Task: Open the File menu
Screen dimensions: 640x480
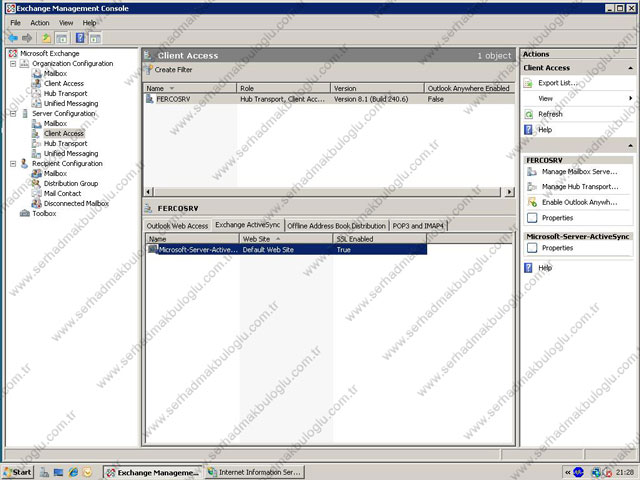Action: click(x=16, y=23)
